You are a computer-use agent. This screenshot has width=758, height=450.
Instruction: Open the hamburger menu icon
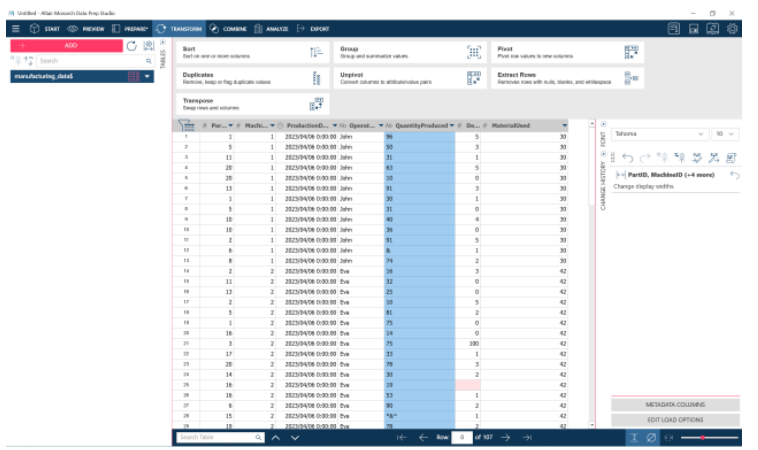tap(16, 29)
